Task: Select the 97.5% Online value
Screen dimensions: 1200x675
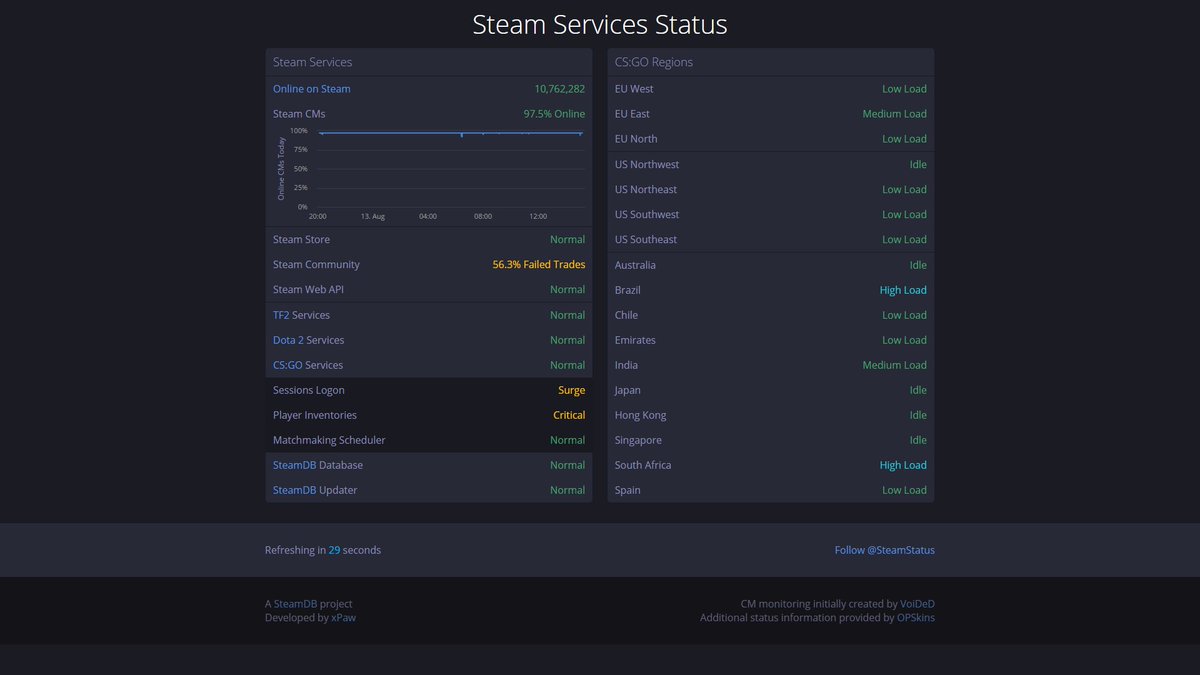Action: click(555, 114)
